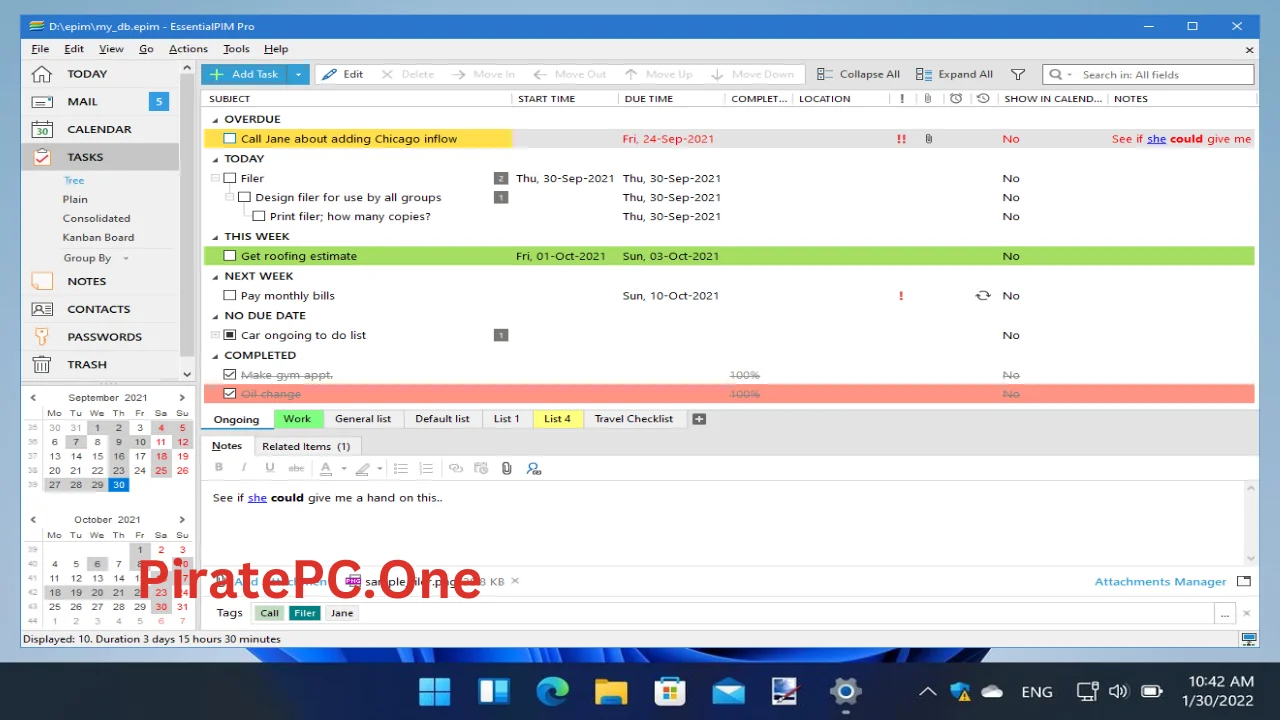The image size is (1280, 720).
Task: Click the Underline formatting icon
Action: tap(269, 468)
